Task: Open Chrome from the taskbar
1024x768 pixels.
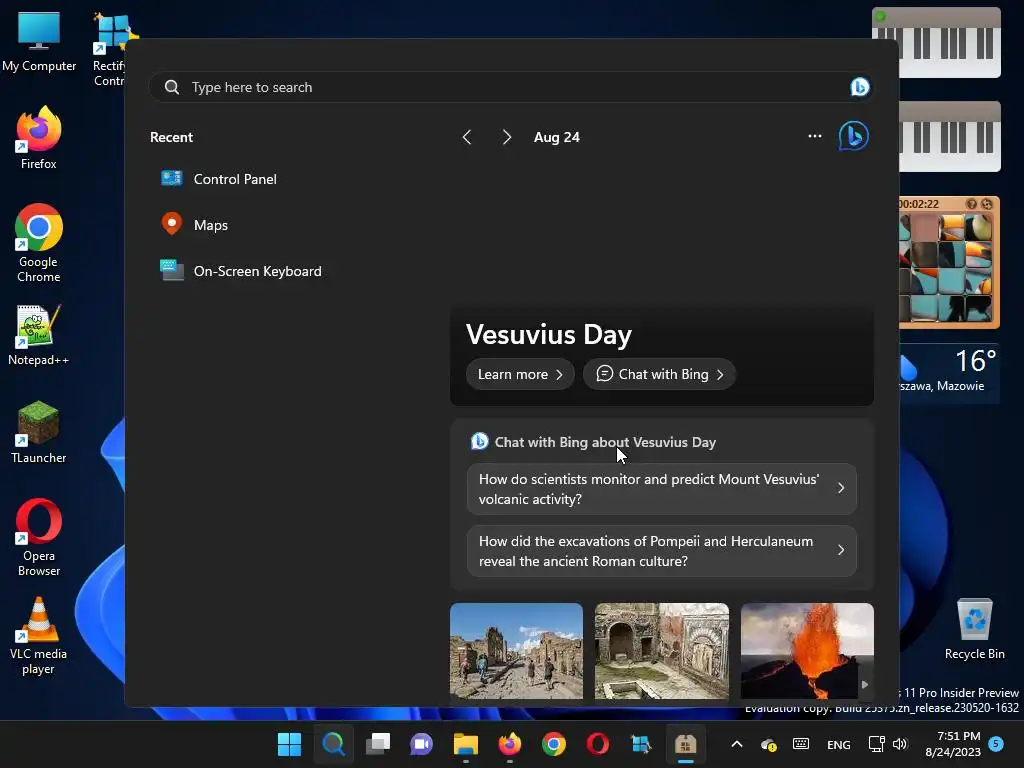Action: (x=554, y=744)
